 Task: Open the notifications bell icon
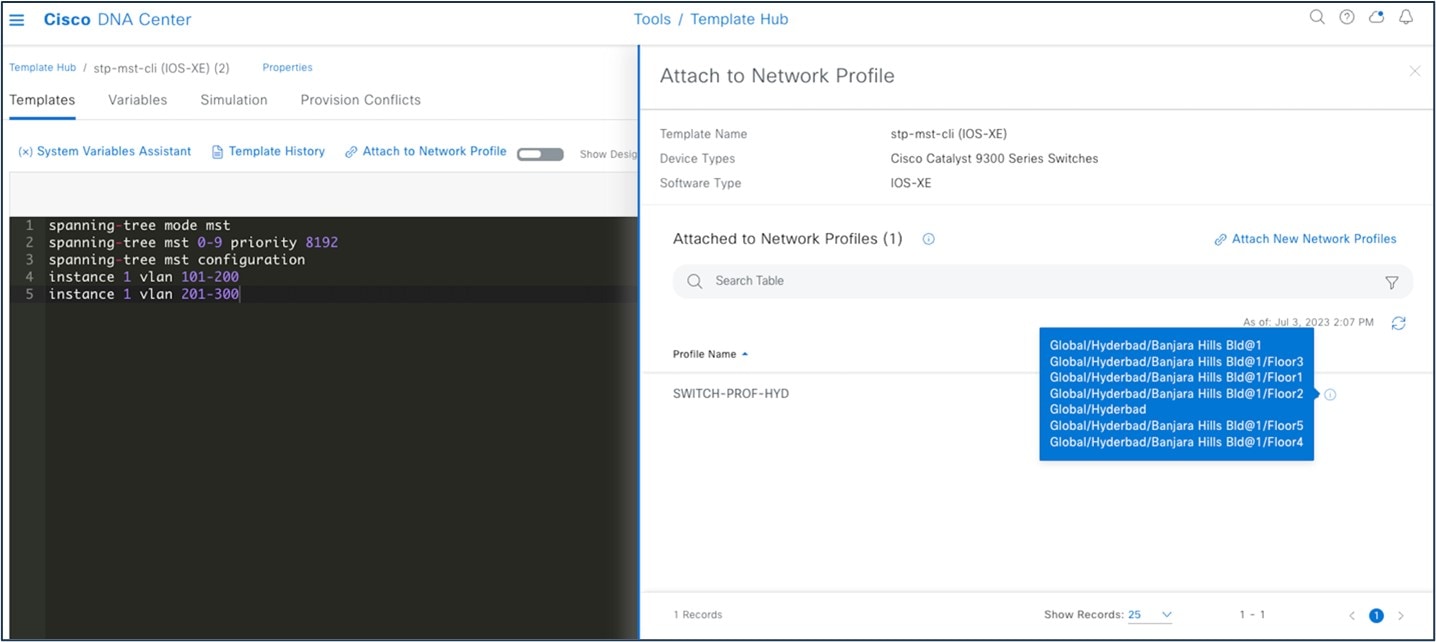(x=1406, y=17)
